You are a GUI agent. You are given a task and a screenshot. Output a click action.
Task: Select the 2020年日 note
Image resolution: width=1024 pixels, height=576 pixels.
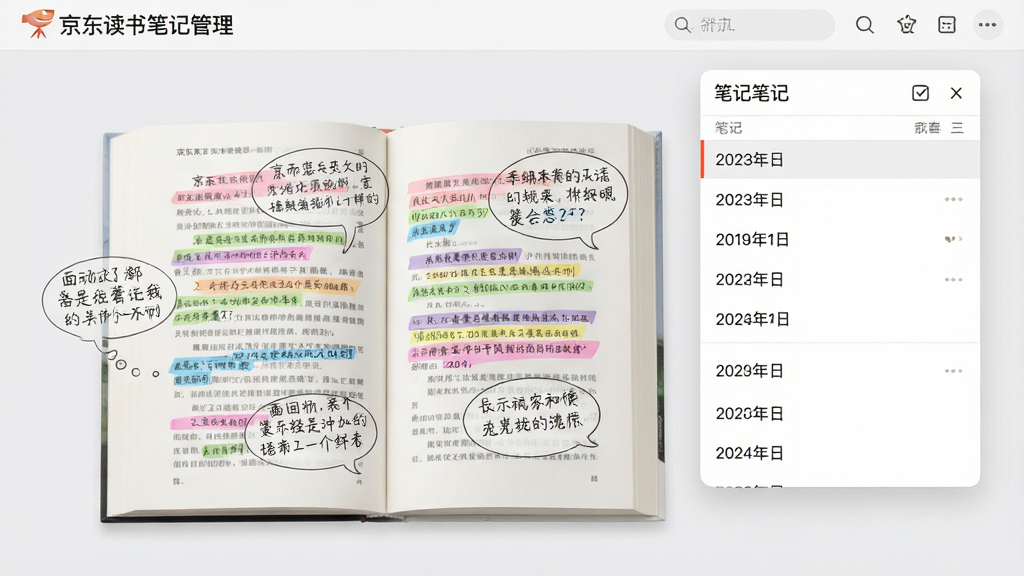click(840, 413)
